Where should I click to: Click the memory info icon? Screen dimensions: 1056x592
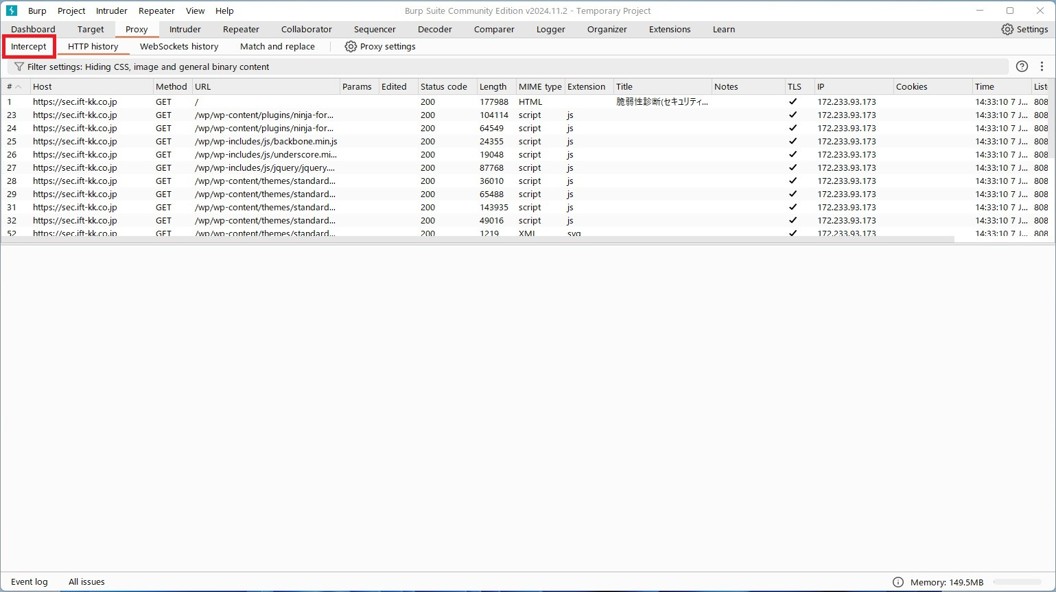[x=898, y=582]
